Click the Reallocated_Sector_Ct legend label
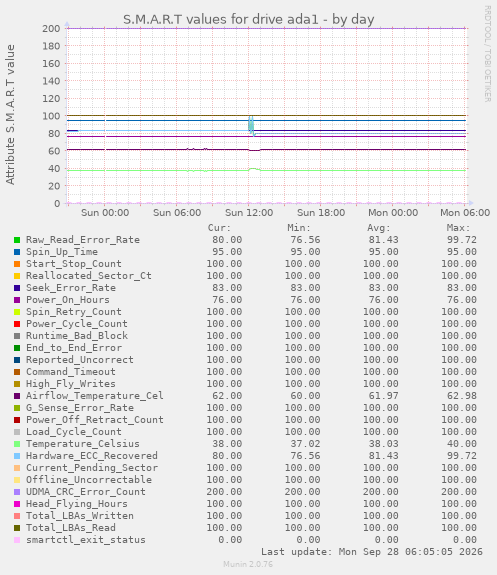This screenshot has width=497, height=575. pyautogui.click(x=89, y=276)
